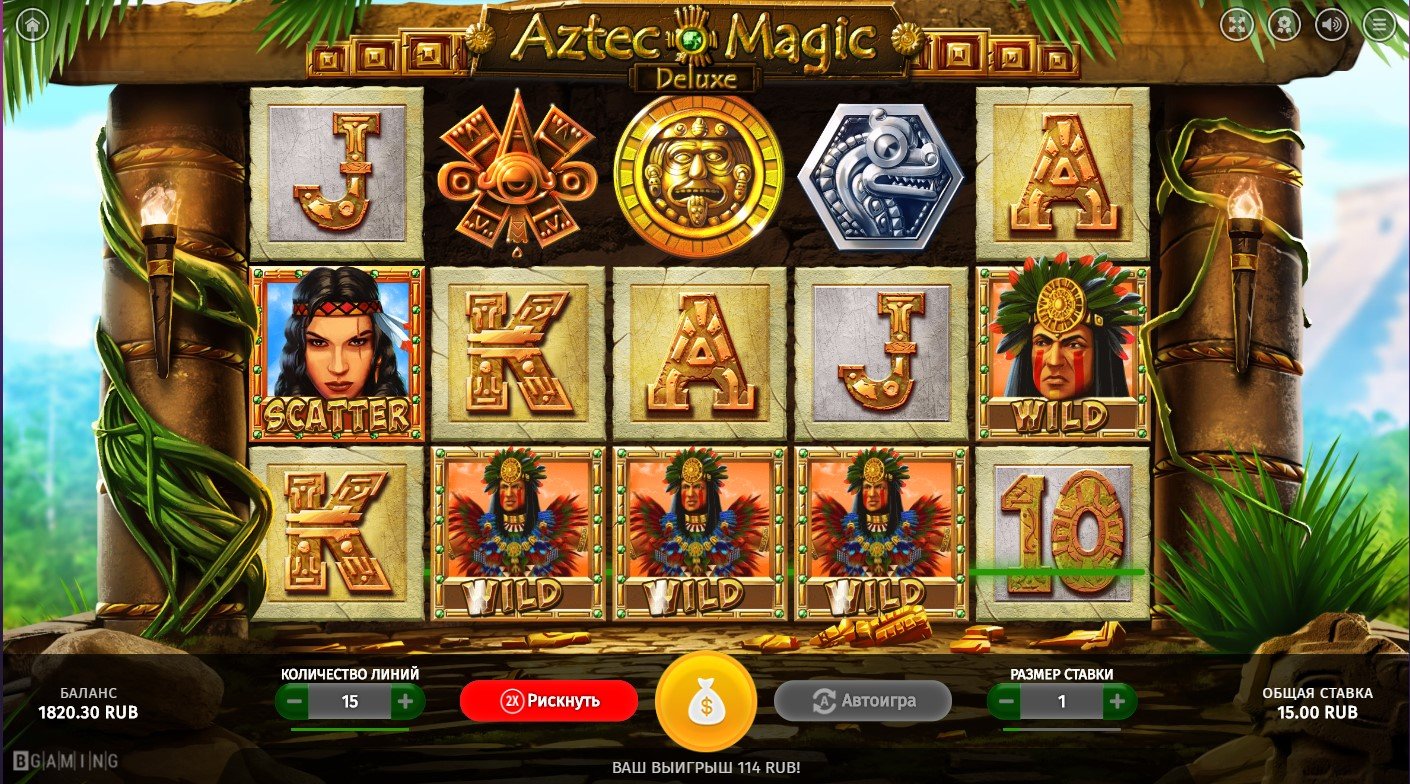Start Автоигра autoplay
The image size is (1410, 784).
pyautogui.click(x=862, y=701)
